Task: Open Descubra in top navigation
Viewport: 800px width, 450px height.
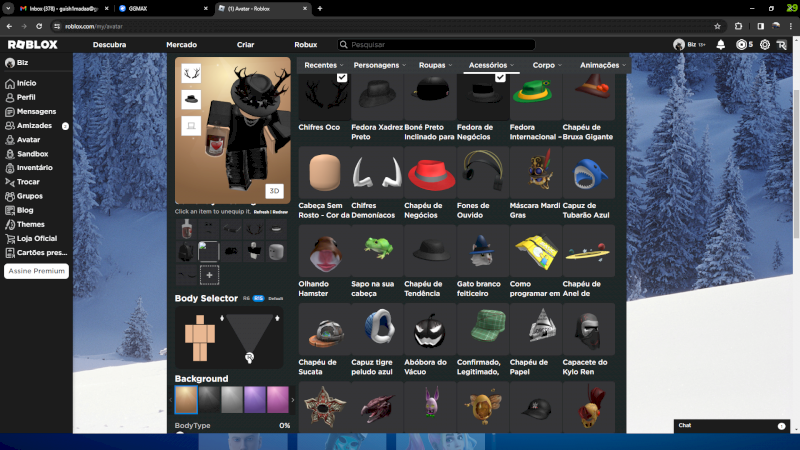Action: [109, 45]
